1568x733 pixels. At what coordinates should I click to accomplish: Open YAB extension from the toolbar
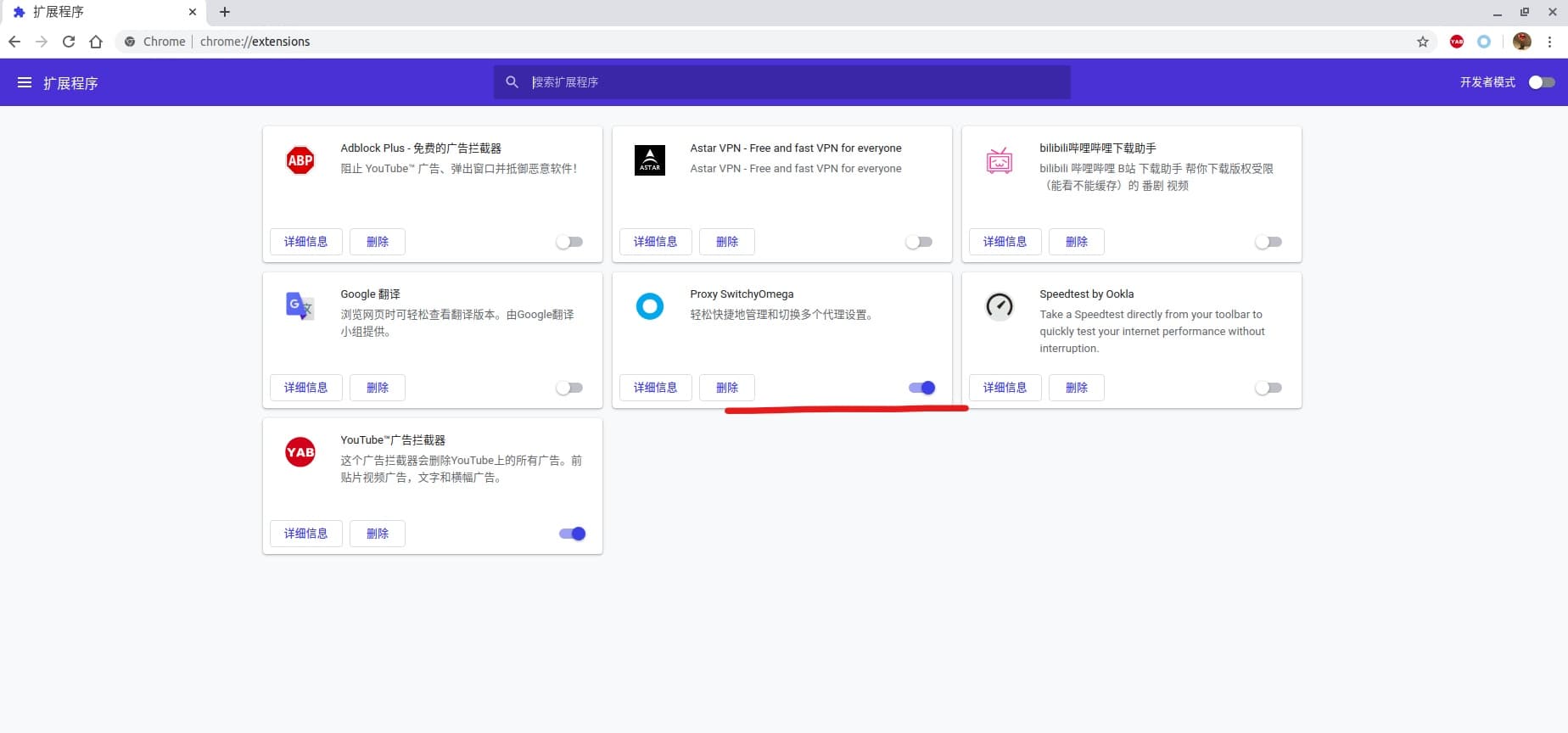tap(1457, 42)
